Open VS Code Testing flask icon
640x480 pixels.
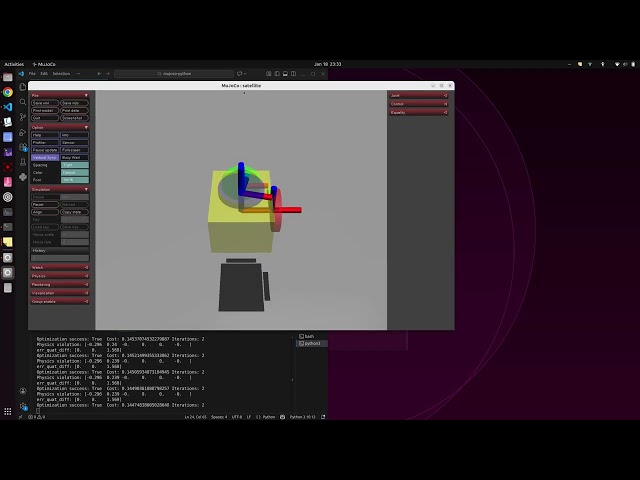tap(23, 162)
